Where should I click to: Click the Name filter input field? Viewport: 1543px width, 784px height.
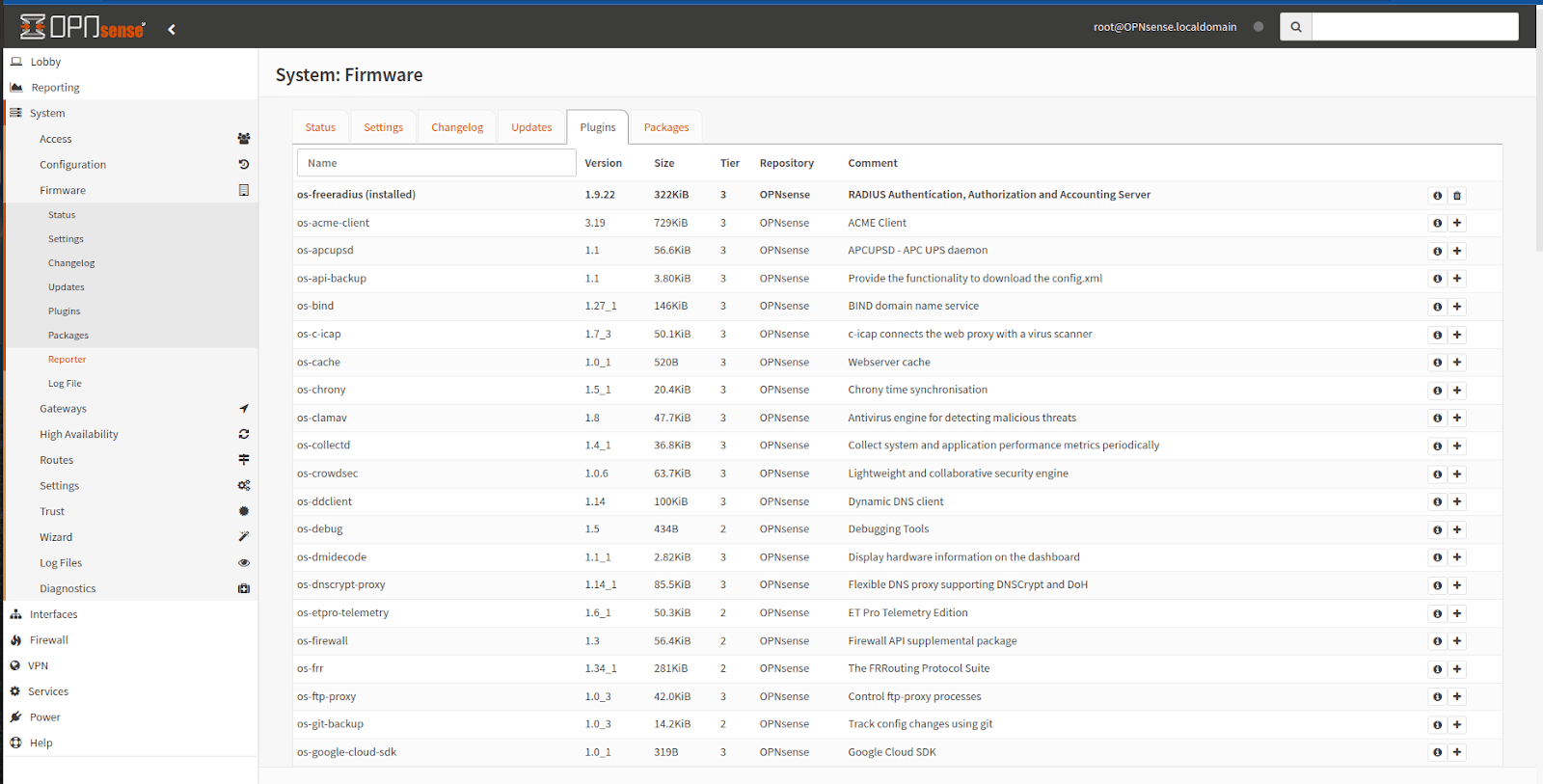click(x=436, y=163)
